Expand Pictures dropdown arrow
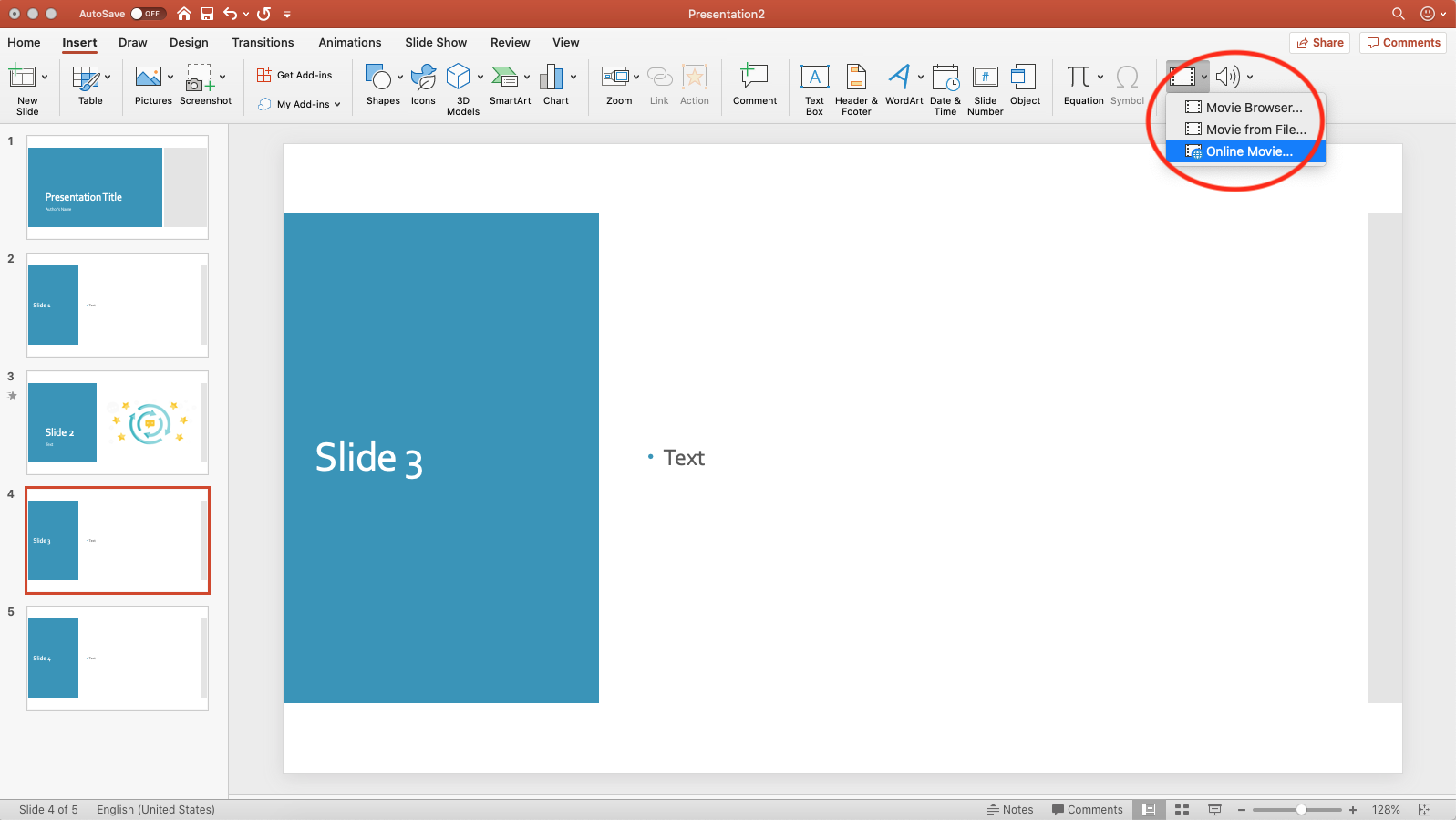 click(170, 77)
